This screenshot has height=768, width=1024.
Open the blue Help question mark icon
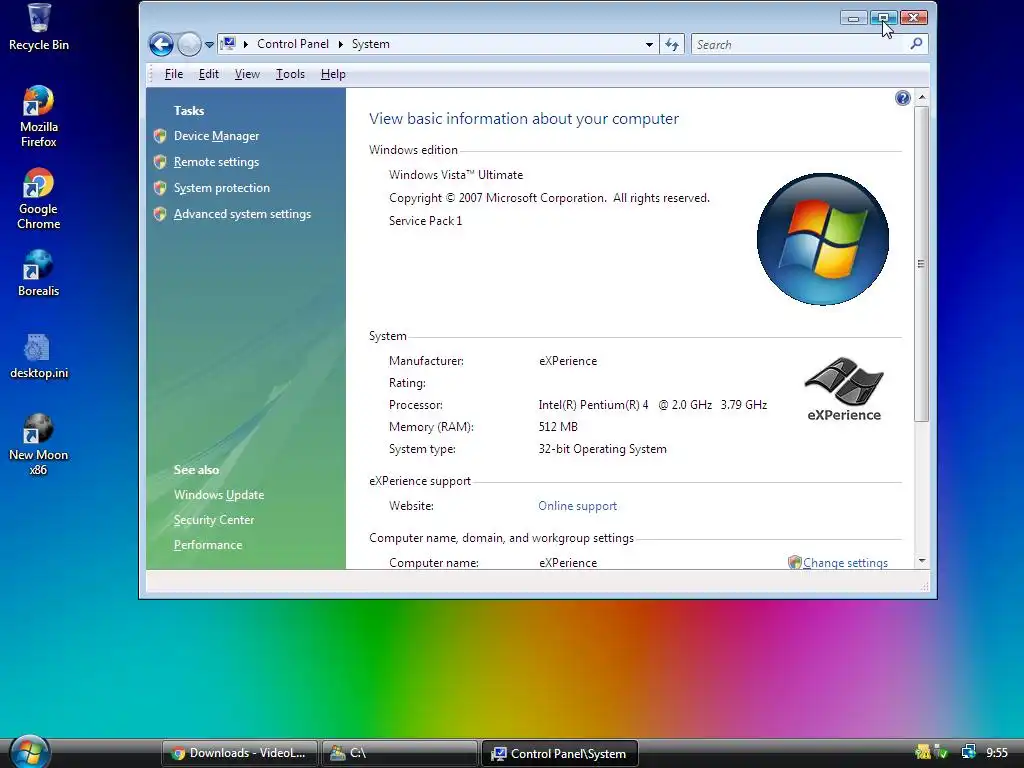pos(903,98)
